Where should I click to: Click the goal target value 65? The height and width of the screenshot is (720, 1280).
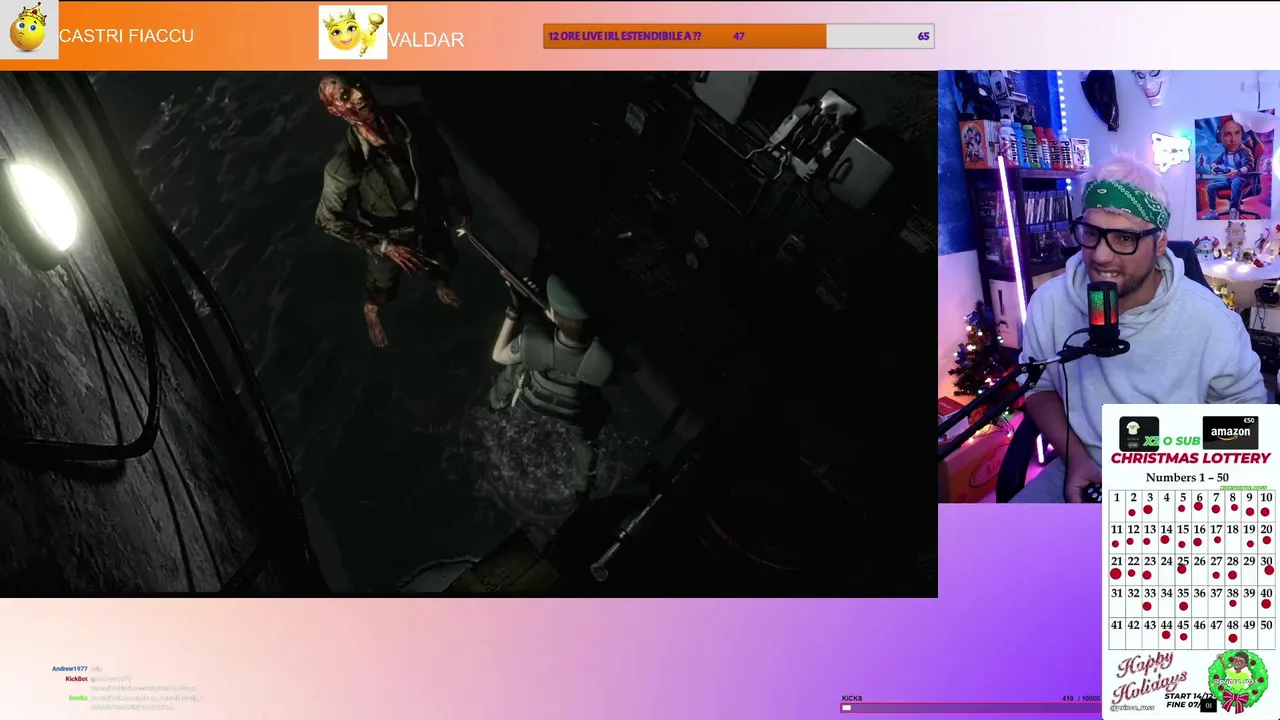coord(923,36)
